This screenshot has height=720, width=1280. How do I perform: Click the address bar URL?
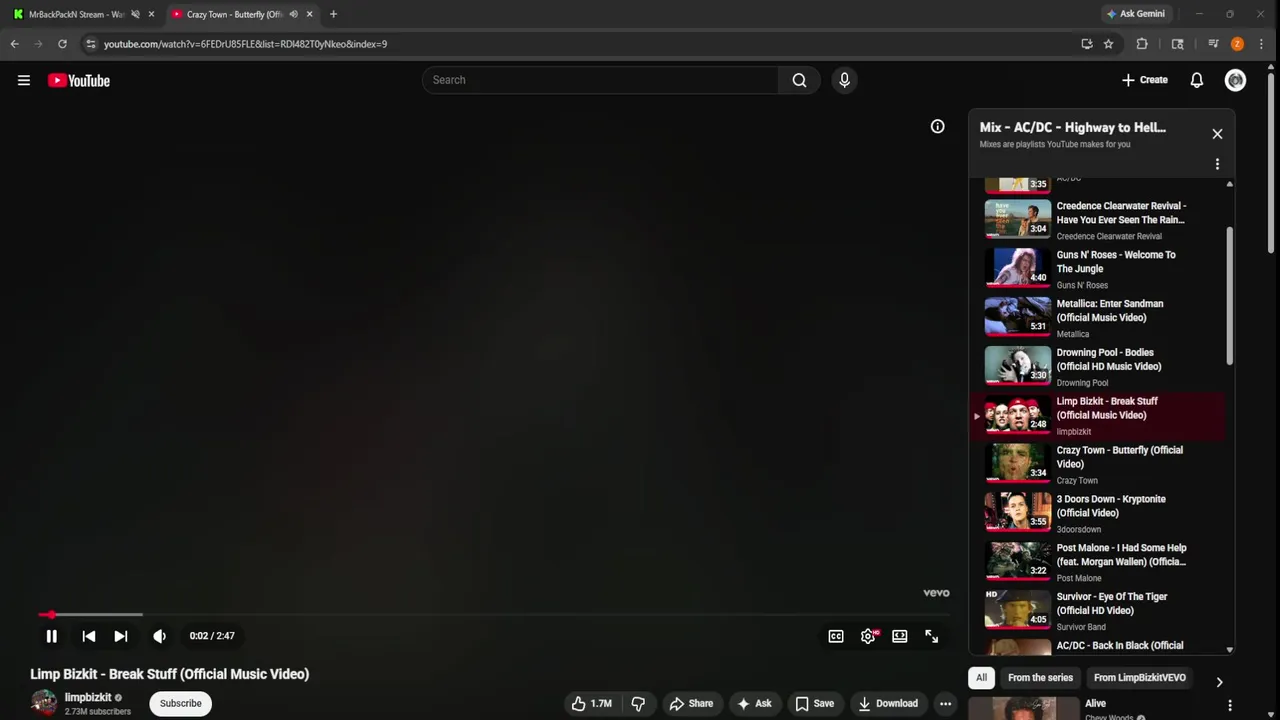pyautogui.click(x=245, y=44)
